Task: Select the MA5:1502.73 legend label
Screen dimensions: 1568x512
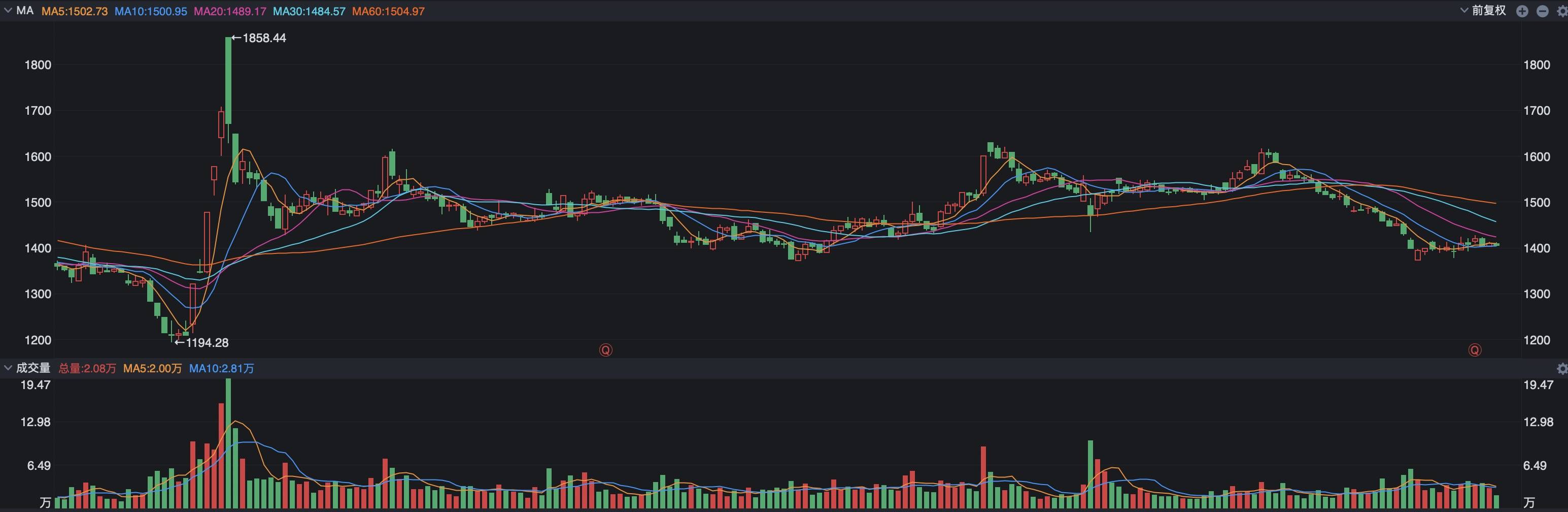Action: click(74, 11)
